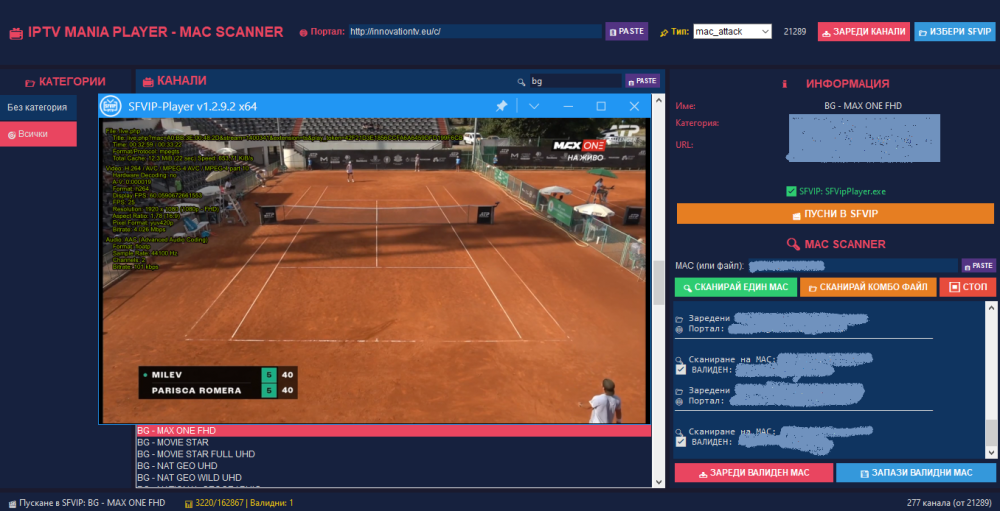
Task: Click the 21289 channel count text
Action: [795, 31]
